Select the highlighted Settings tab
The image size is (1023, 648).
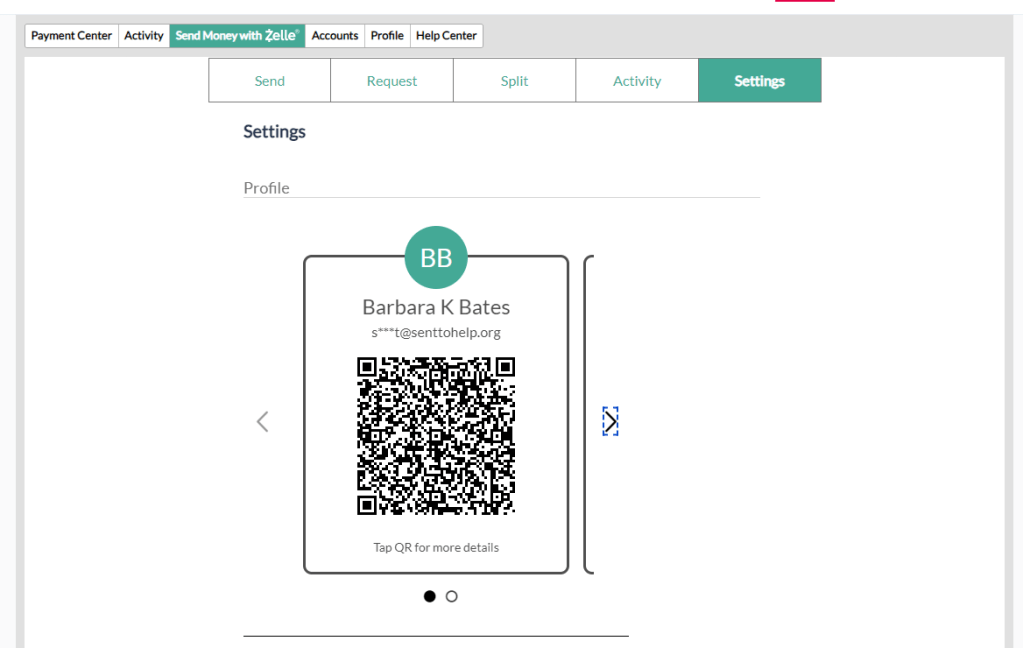click(x=759, y=81)
